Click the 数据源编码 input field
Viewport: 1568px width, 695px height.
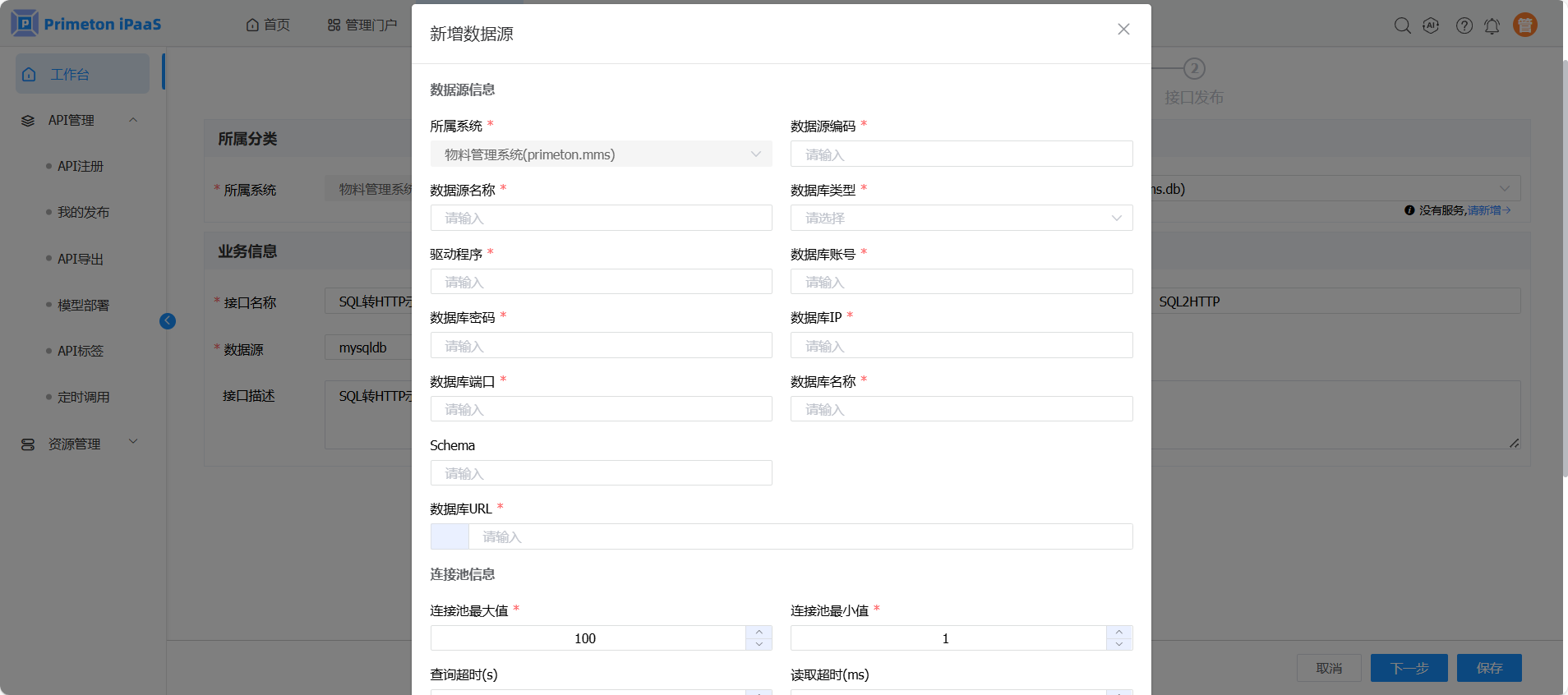tap(961, 154)
